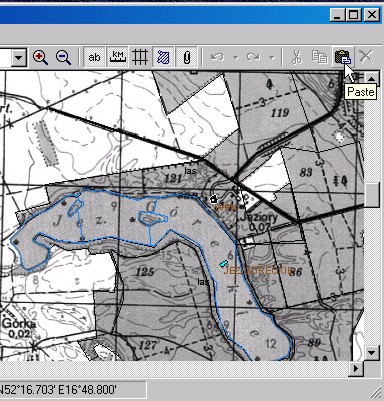The image size is (384, 401).
Task: Click the horizontal scrollbar right arrow
Action: click(356, 369)
